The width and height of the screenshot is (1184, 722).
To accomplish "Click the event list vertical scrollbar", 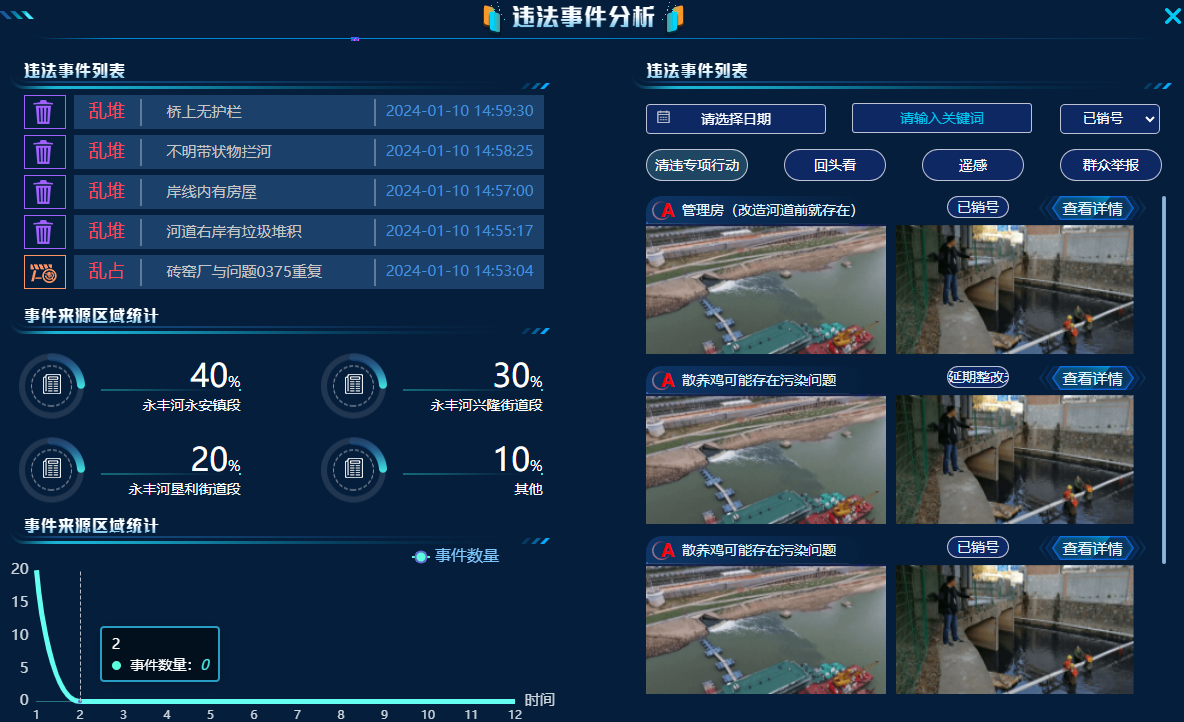I will (x=1164, y=380).
